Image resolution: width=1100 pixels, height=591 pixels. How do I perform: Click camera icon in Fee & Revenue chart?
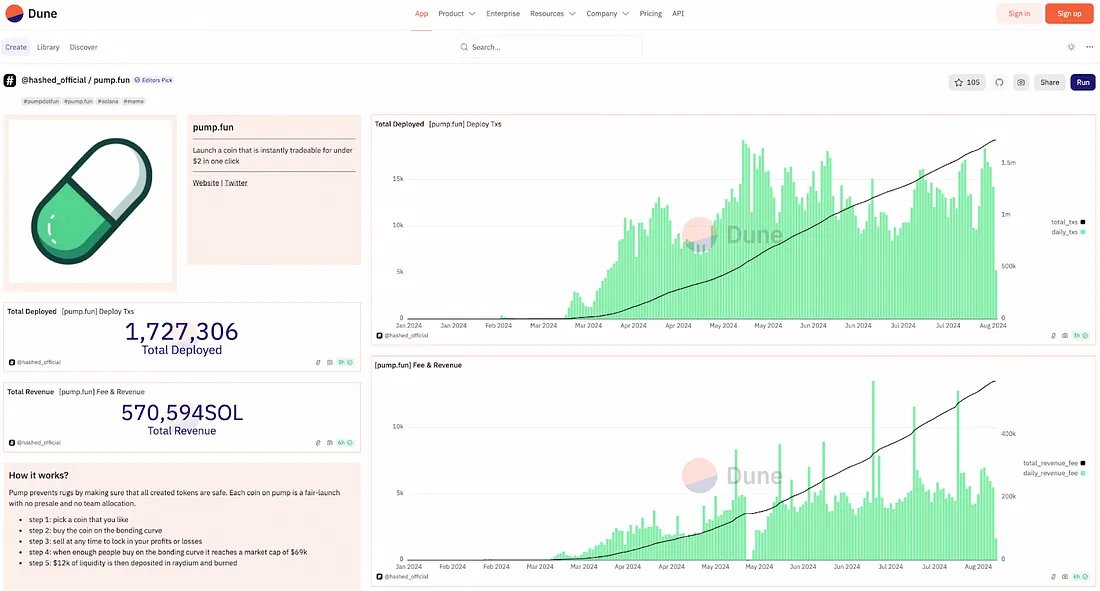(1065, 576)
